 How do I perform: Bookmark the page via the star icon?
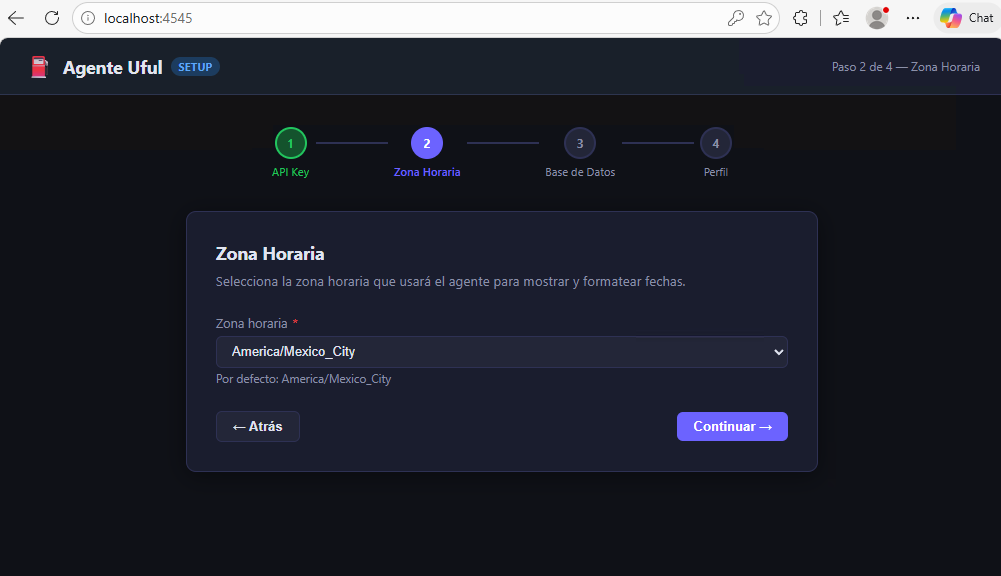[x=765, y=17]
